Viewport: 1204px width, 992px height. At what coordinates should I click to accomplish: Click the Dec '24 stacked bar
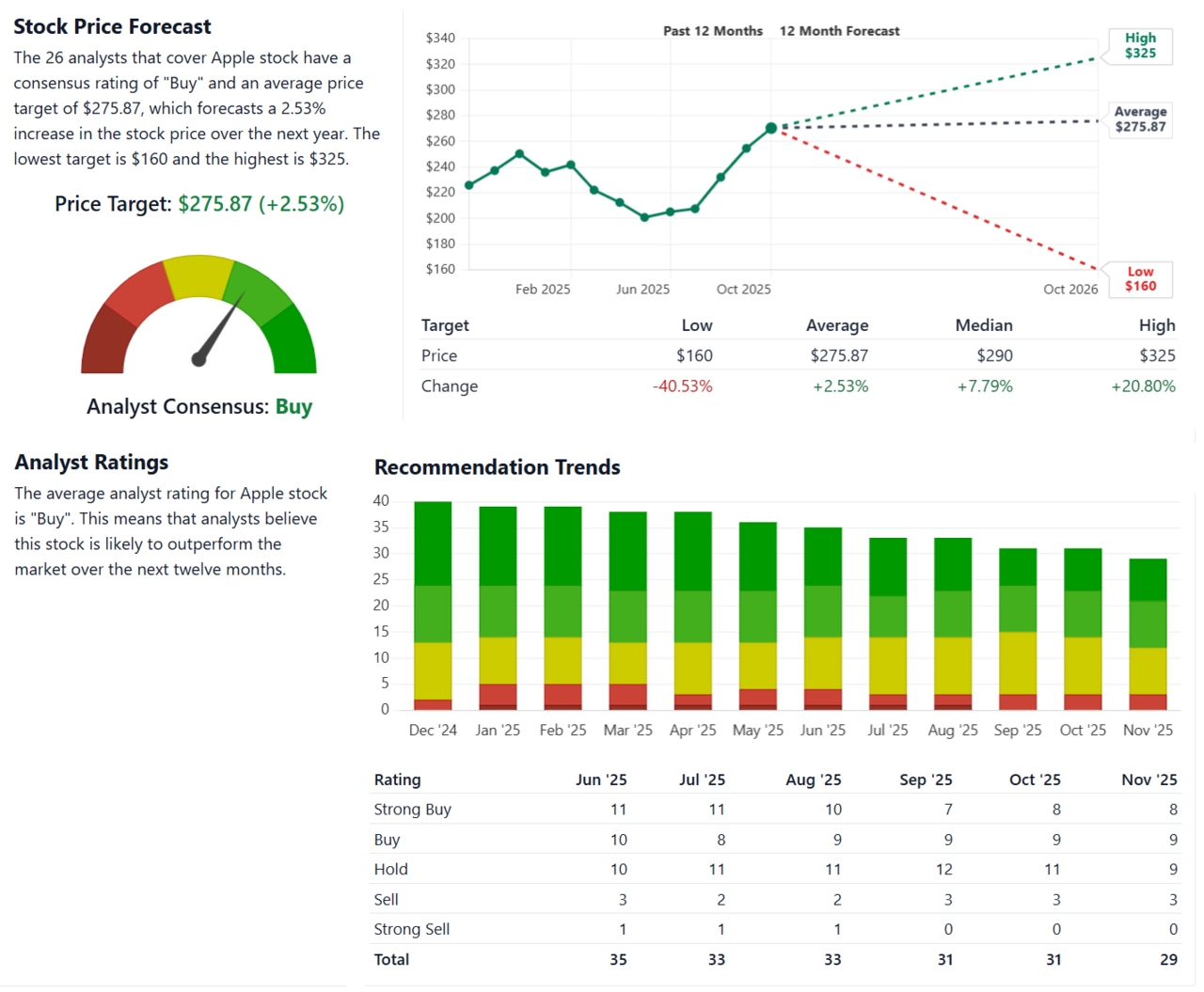click(433, 605)
